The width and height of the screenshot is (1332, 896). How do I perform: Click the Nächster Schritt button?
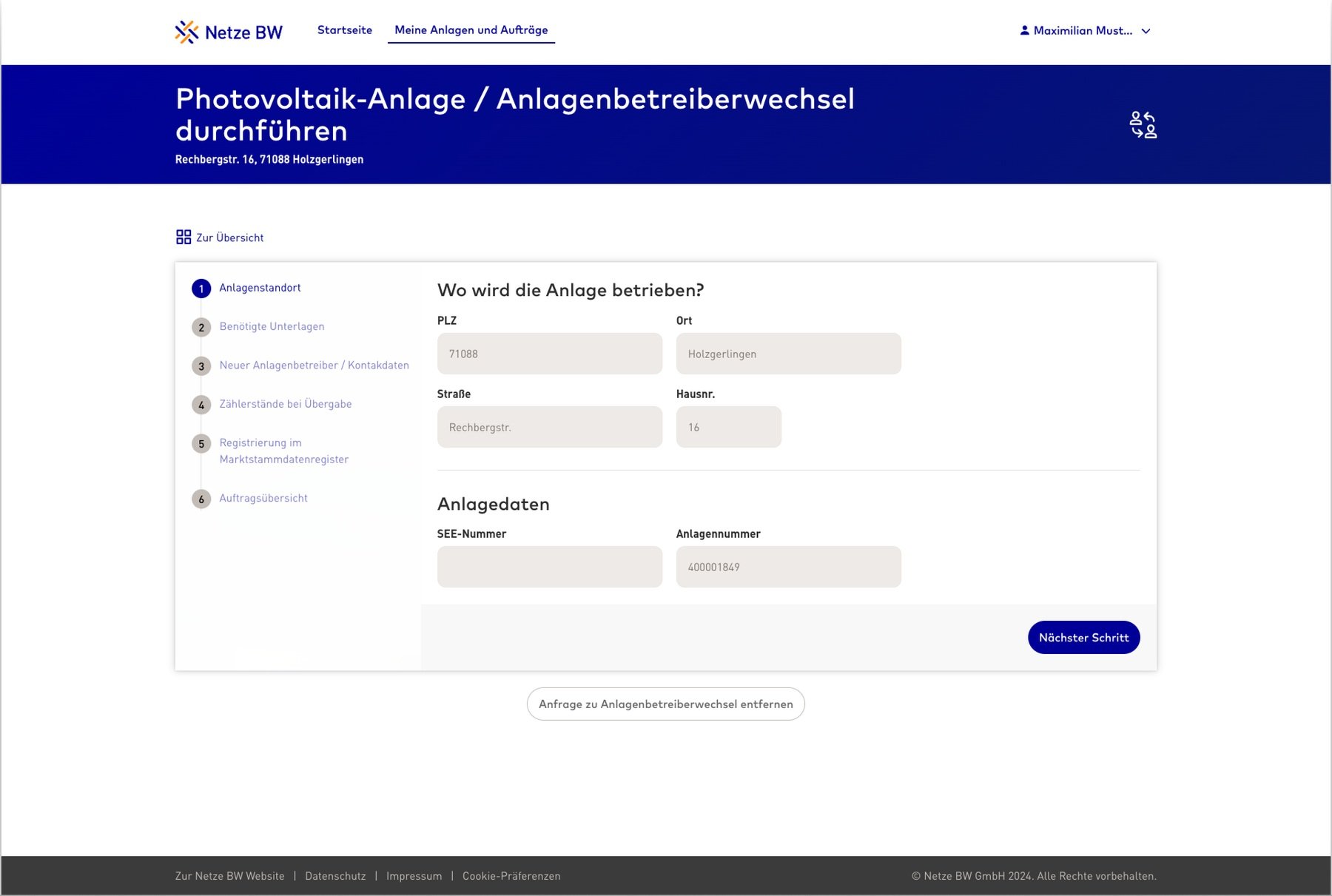1083,637
